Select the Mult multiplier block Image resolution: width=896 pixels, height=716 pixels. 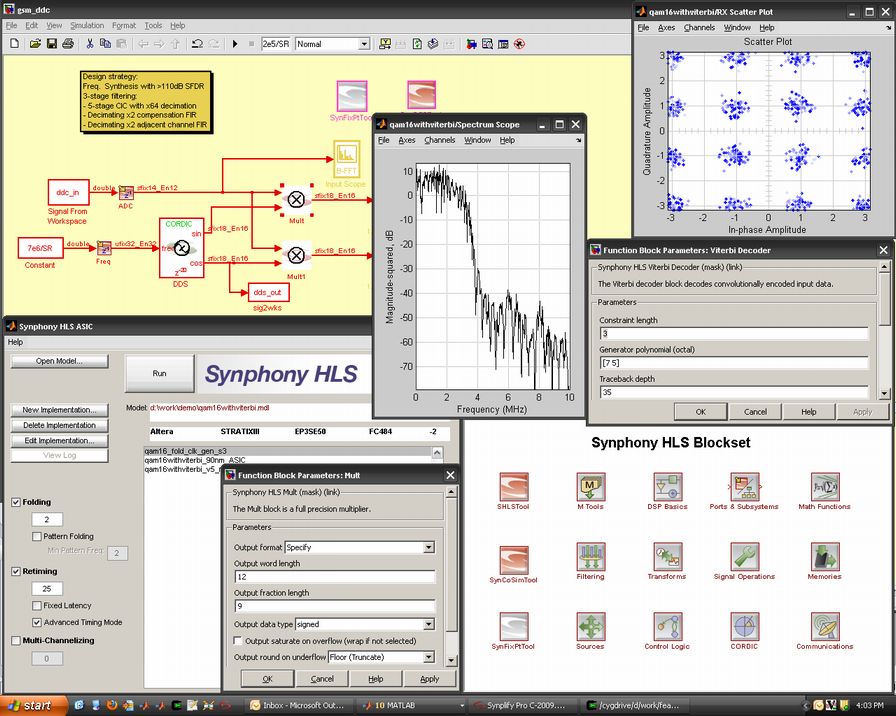point(296,200)
